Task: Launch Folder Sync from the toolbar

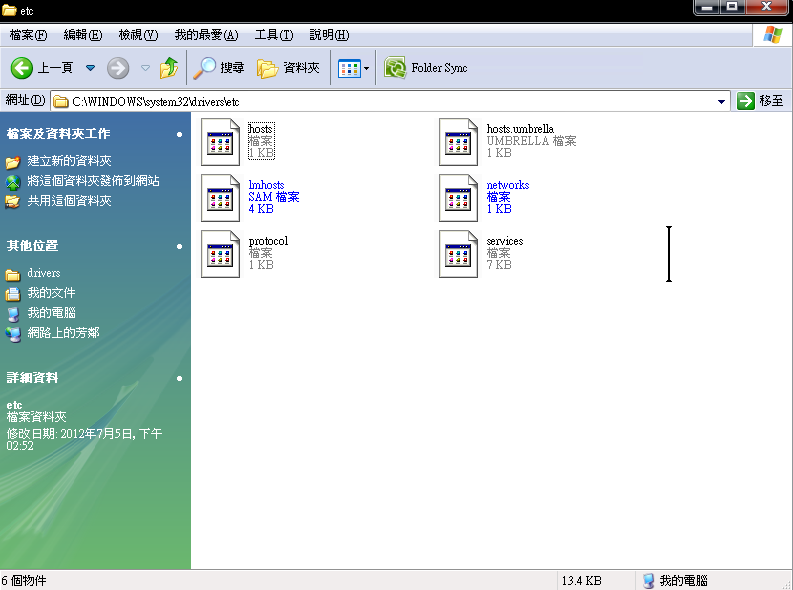Action: pos(425,68)
